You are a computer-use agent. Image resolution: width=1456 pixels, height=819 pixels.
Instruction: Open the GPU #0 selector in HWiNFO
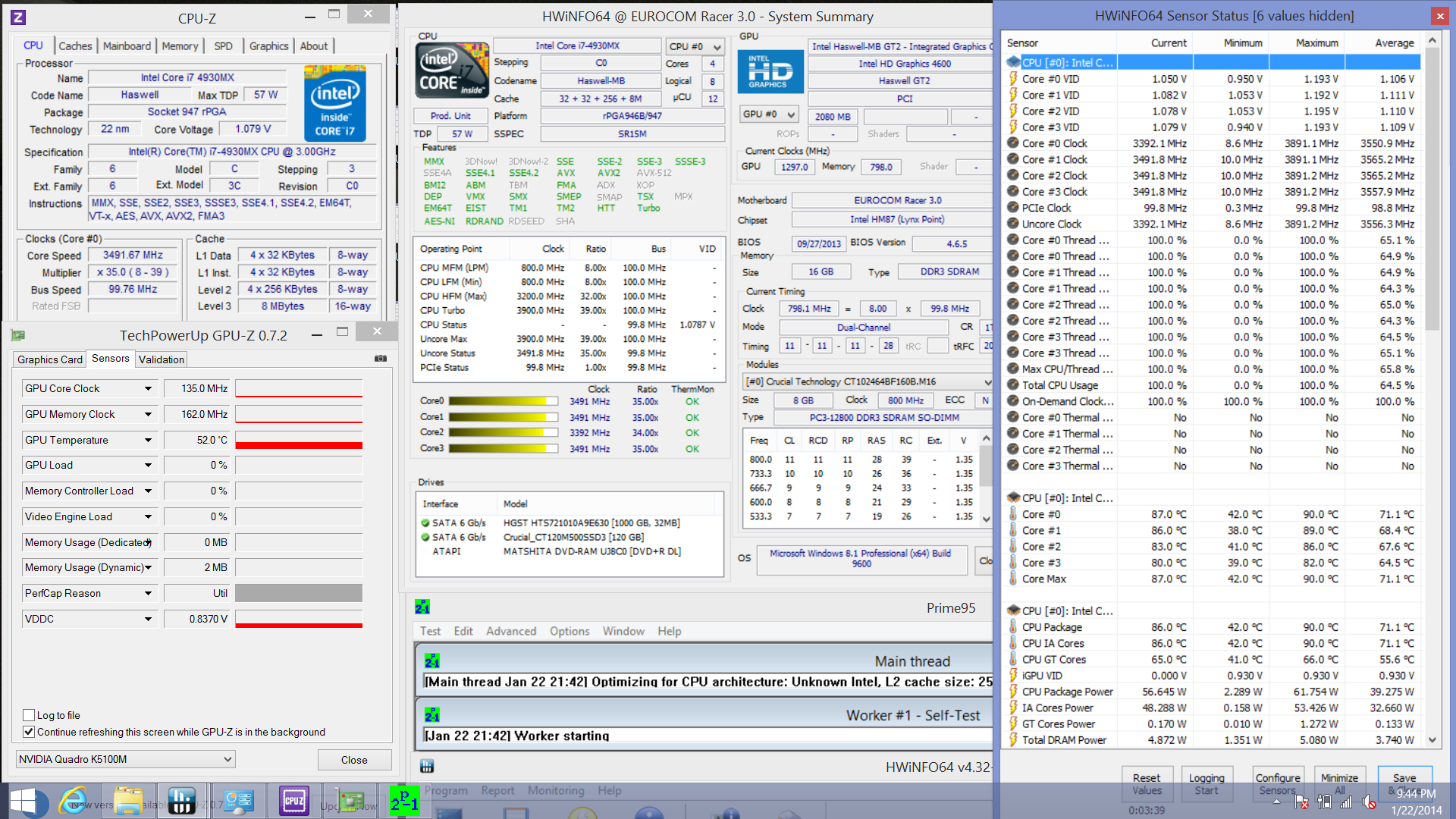pos(769,115)
